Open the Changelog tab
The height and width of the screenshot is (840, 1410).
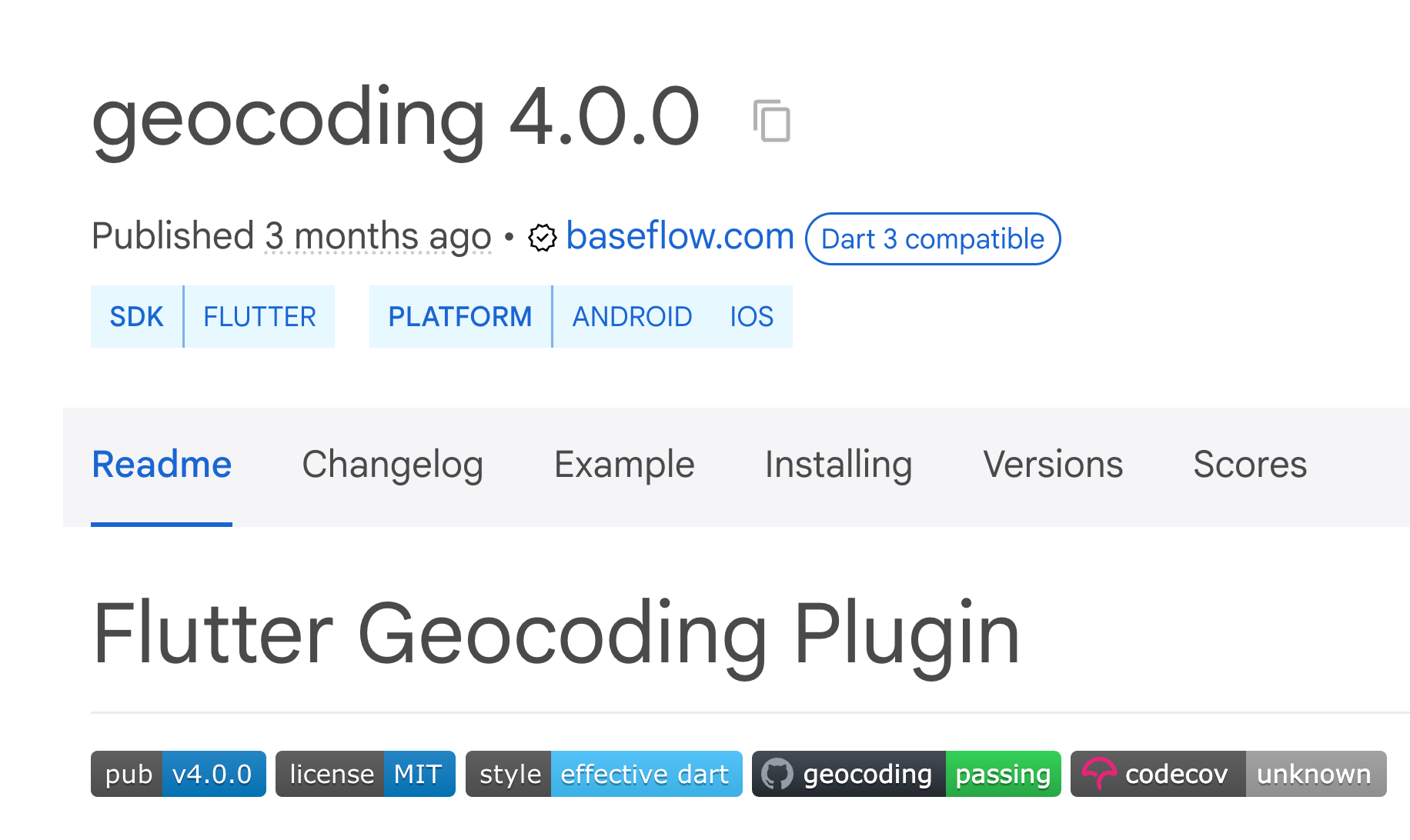pos(393,466)
